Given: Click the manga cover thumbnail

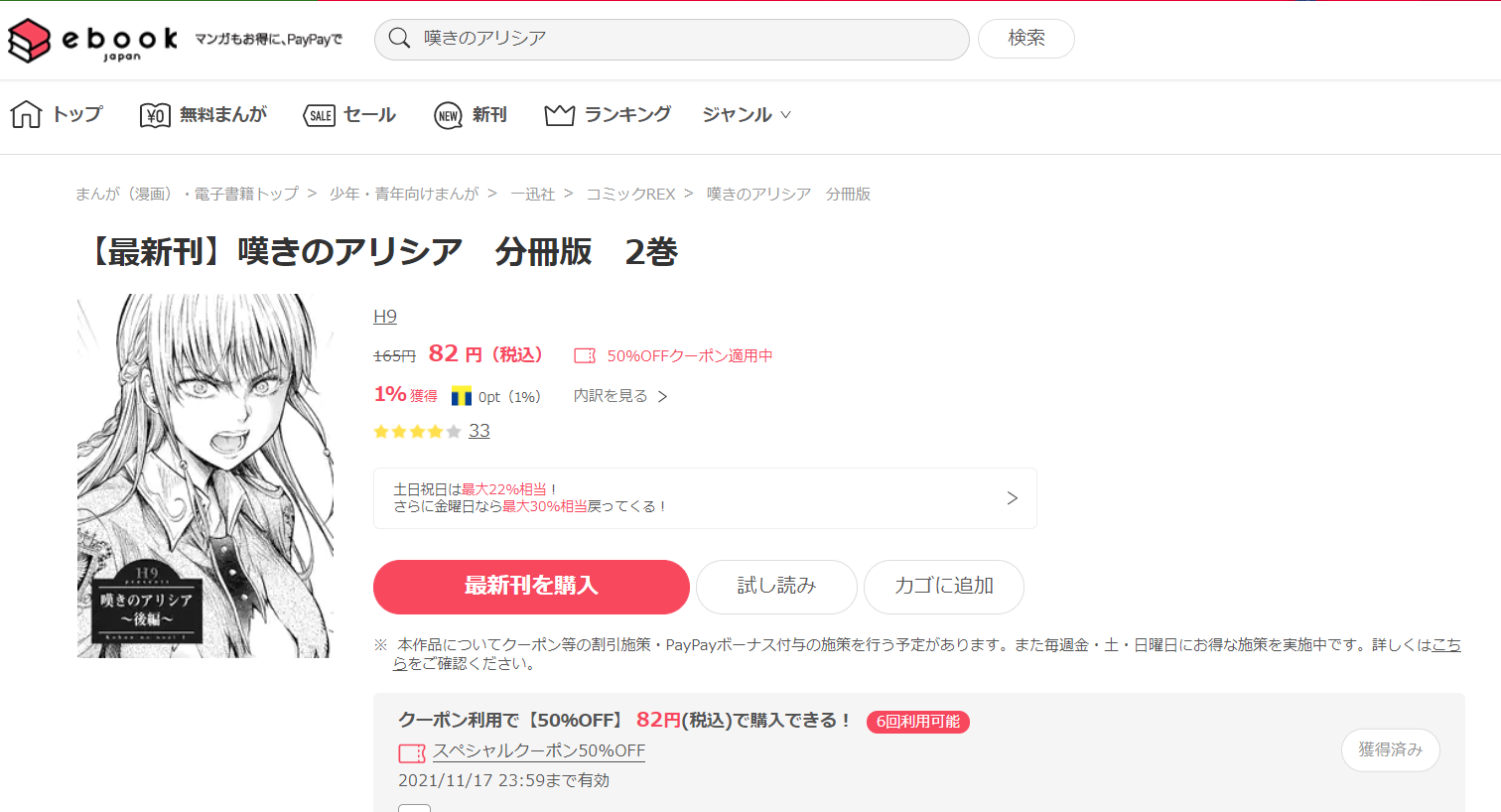Looking at the screenshot, I should coord(205,475).
